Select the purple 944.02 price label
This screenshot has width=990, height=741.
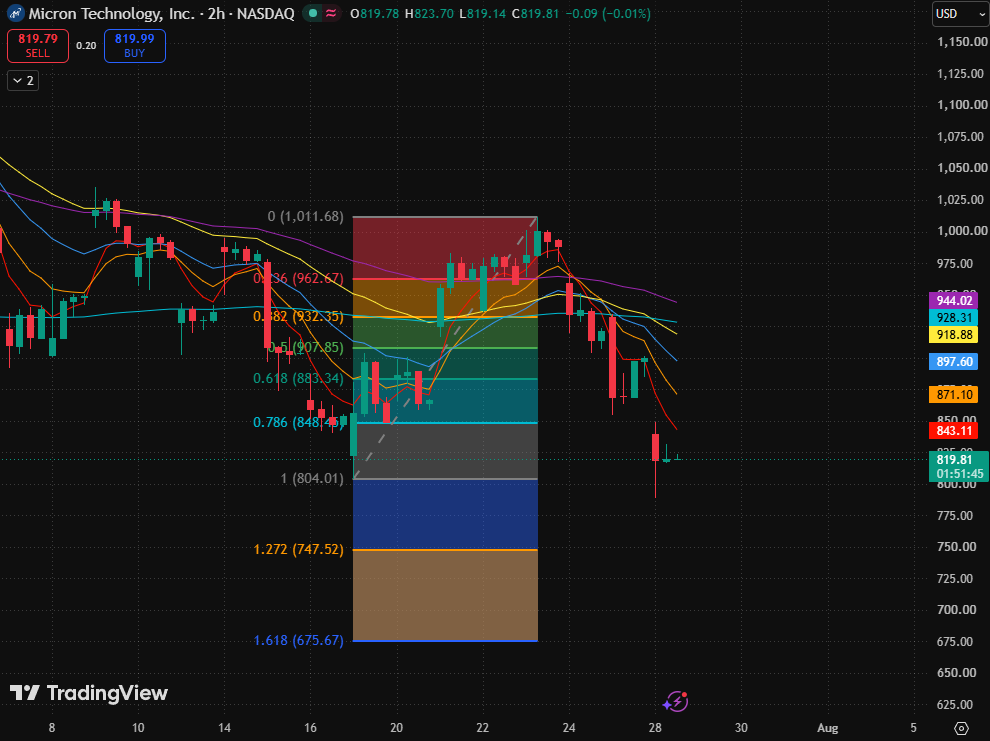953,300
